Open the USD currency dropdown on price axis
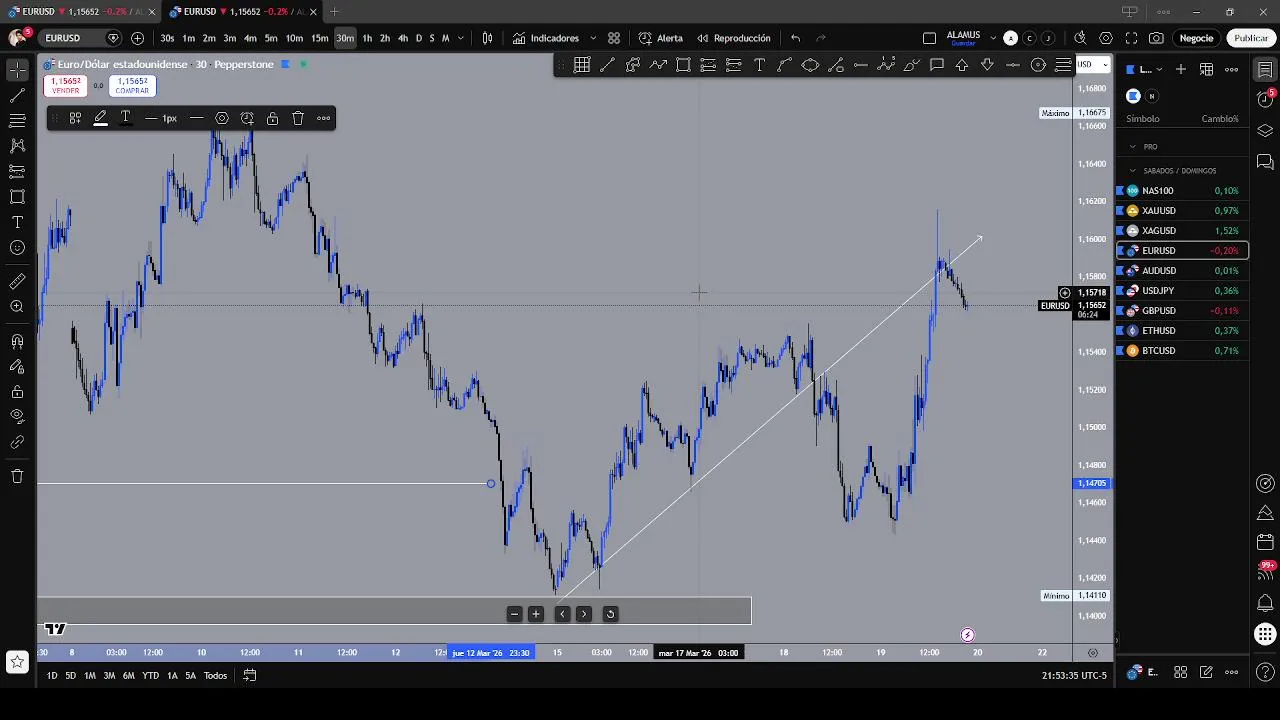Image resolution: width=1280 pixels, height=720 pixels. [1092, 65]
